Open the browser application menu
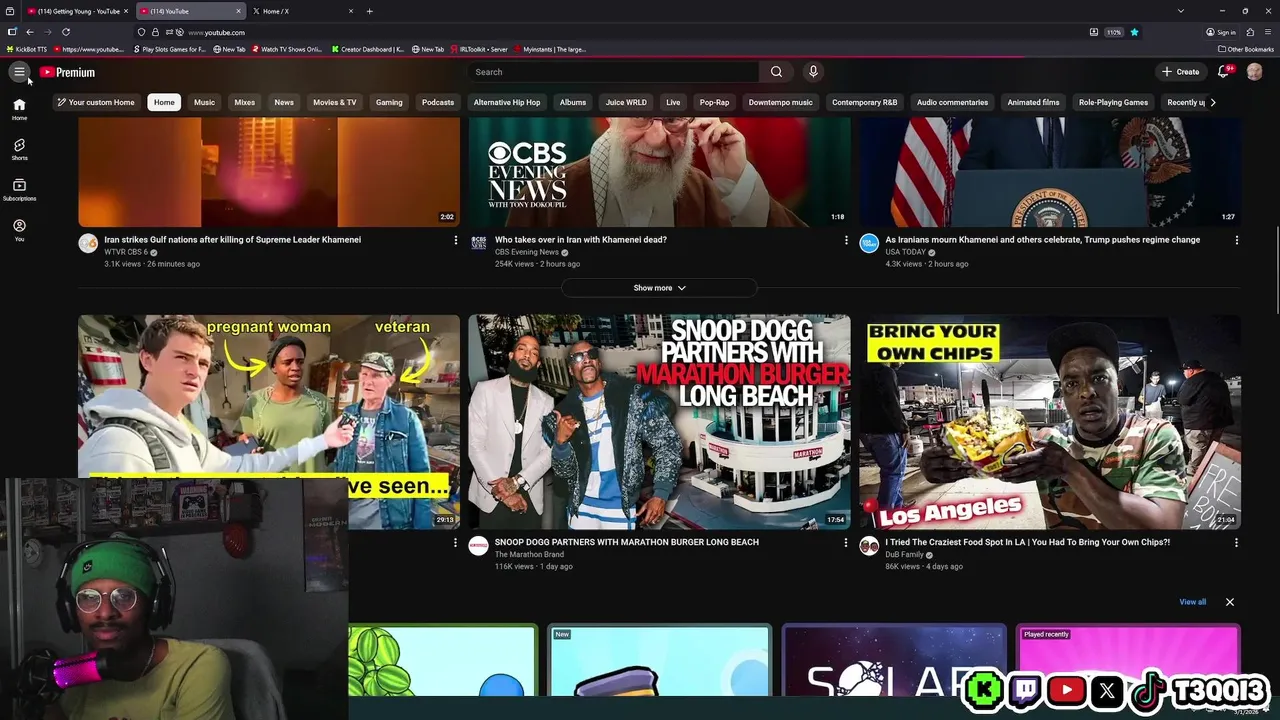Screen dimensions: 1280x720 [x=1267, y=32]
